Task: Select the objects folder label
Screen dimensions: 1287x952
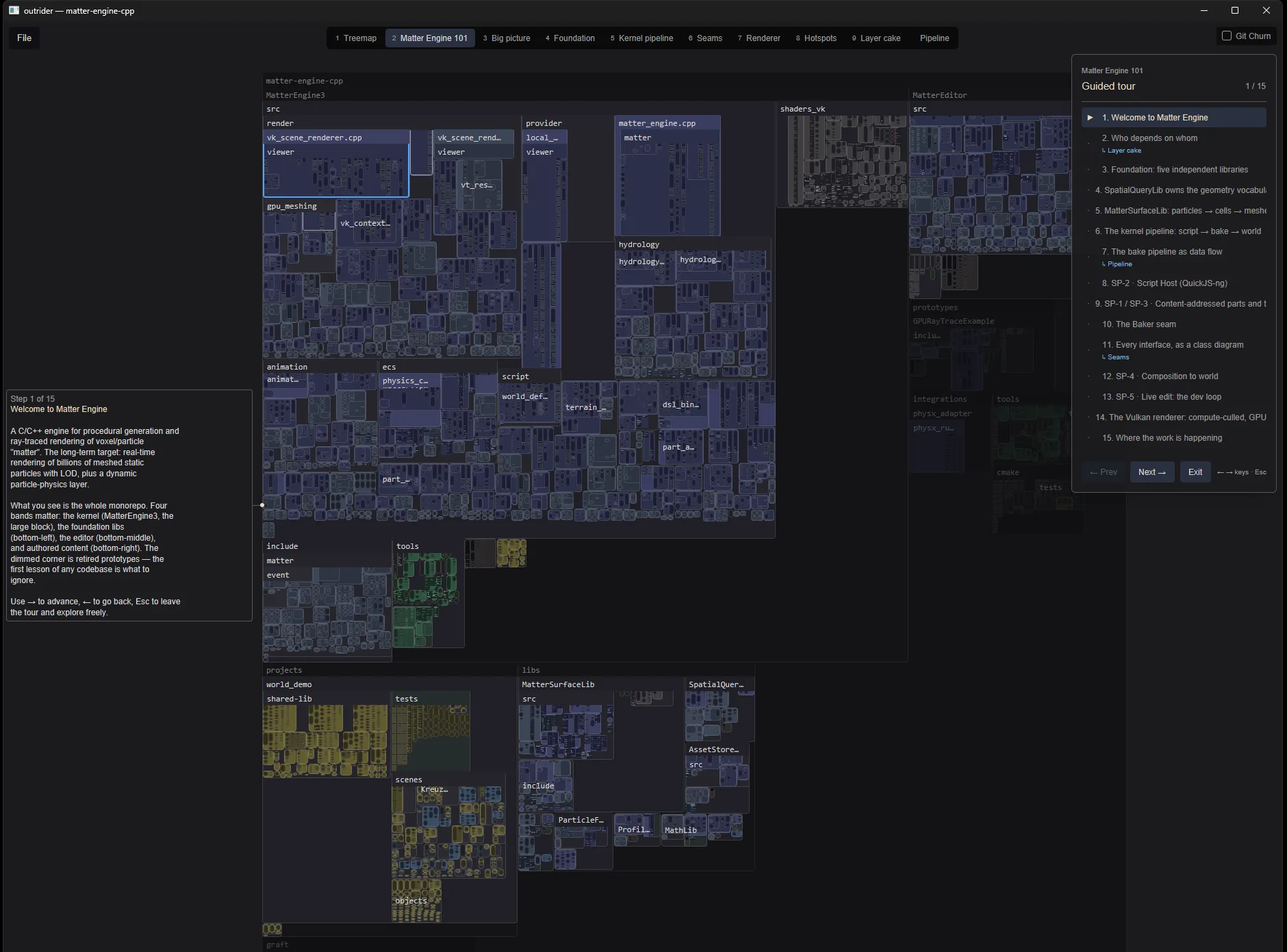Action: (x=411, y=901)
